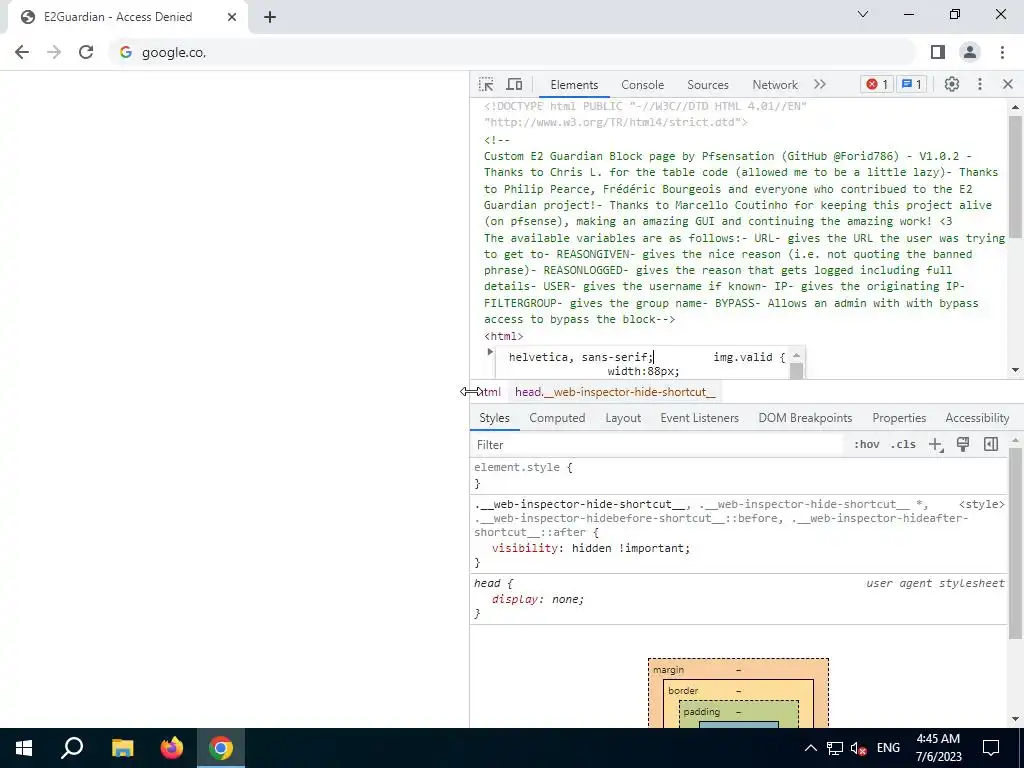Viewport: 1024px width, 768px height.
Task: Go back with browser back arrow
Action: coord(22,52)
